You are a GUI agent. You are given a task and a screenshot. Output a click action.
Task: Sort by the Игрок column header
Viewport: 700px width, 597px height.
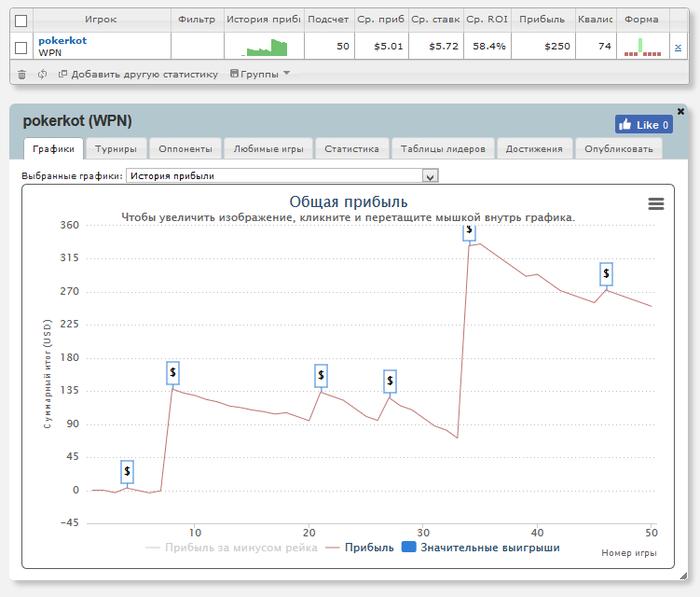point(101,20)
